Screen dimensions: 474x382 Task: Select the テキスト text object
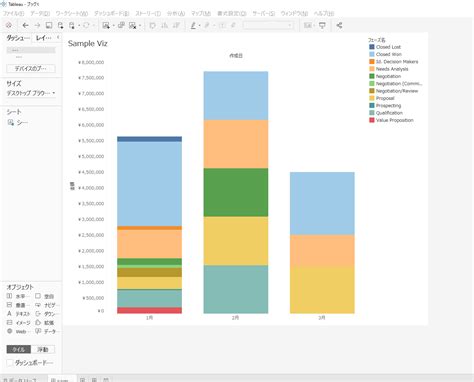point(18,314)
